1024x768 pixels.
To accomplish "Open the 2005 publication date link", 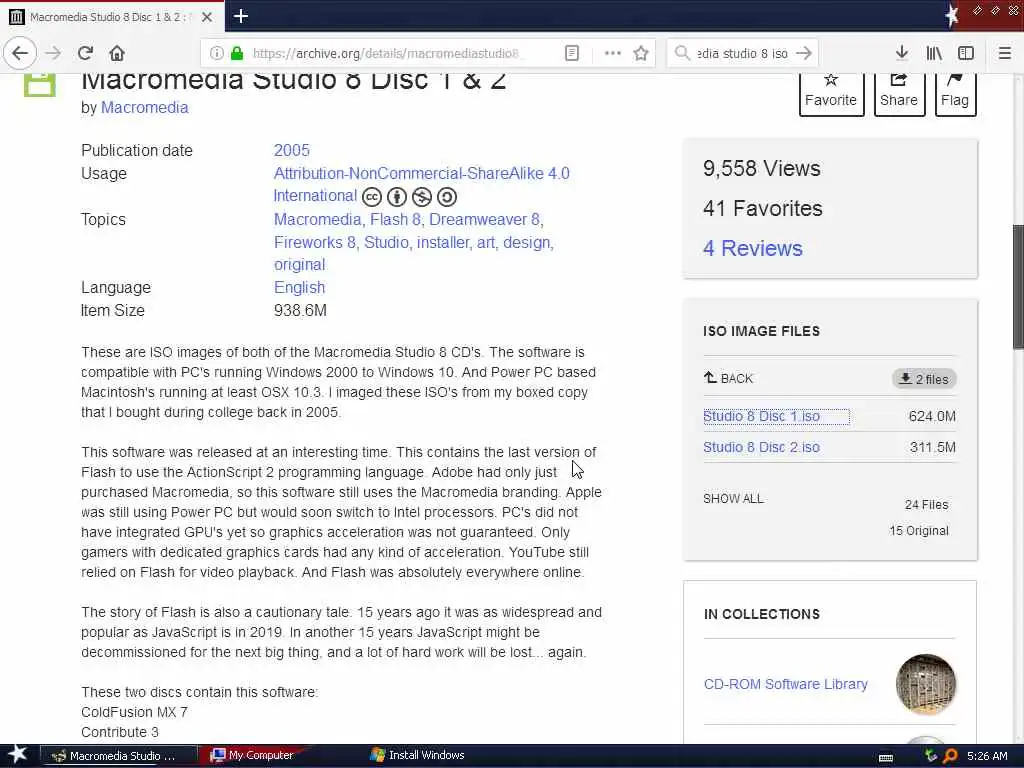I will (291, 150).
